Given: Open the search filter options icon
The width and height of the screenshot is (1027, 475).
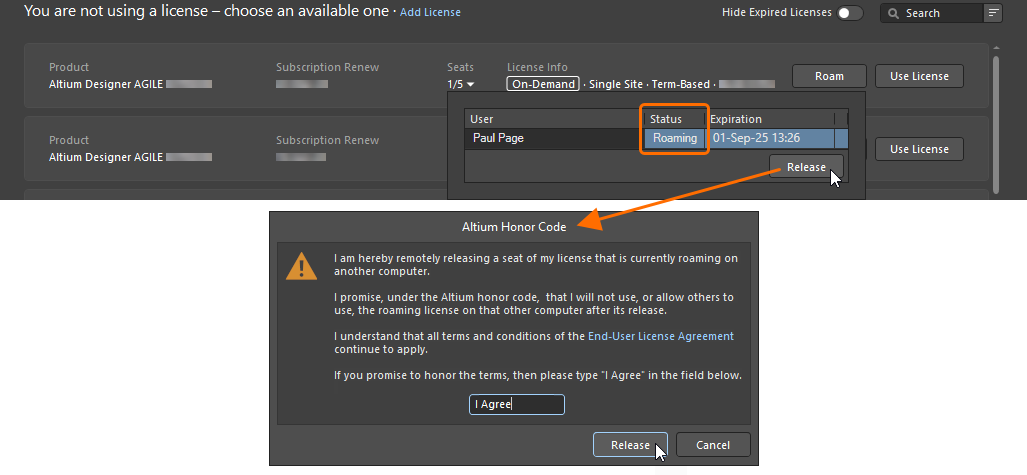Looking at the screenshot, I should click(x=993, y=13).
